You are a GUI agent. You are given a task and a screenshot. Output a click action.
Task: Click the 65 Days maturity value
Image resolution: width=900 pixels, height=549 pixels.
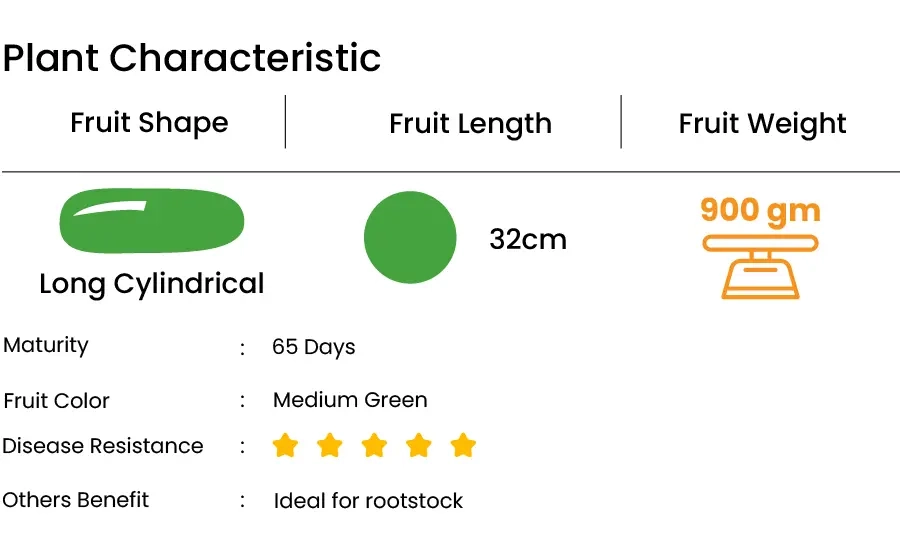point(313,347)
